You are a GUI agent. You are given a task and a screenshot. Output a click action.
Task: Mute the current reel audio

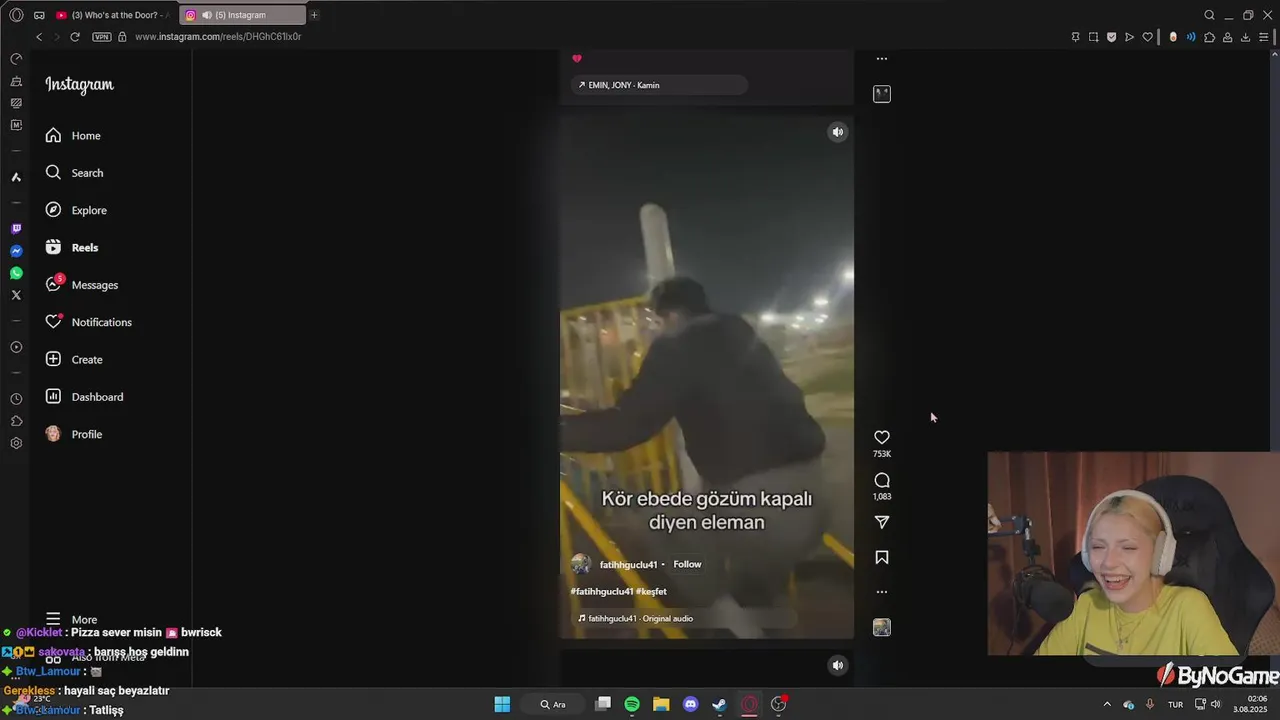(838, 132)
